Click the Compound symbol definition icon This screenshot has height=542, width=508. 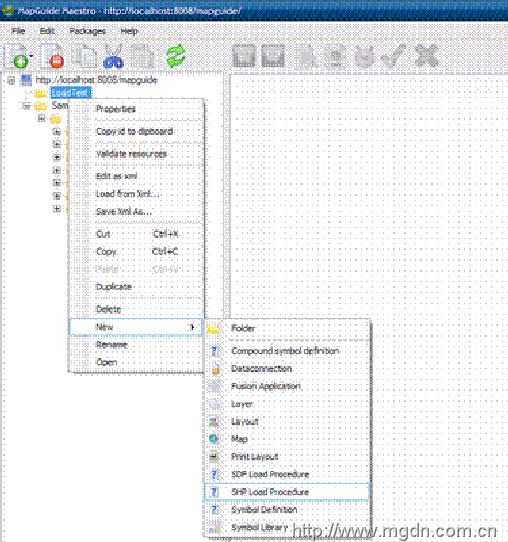pyautogui.click(x=214, y=351)
